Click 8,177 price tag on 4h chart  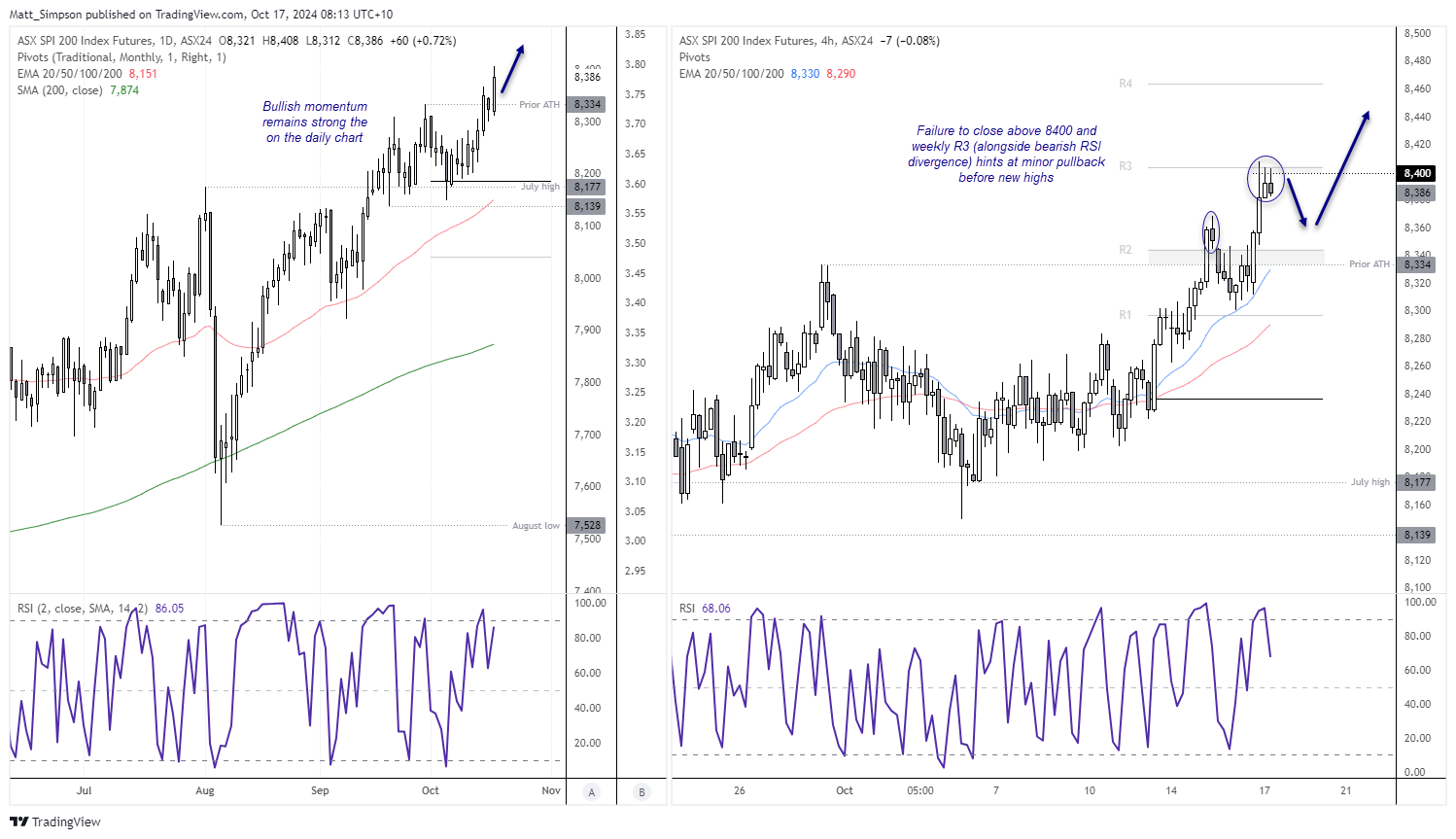pos(1417,482)
